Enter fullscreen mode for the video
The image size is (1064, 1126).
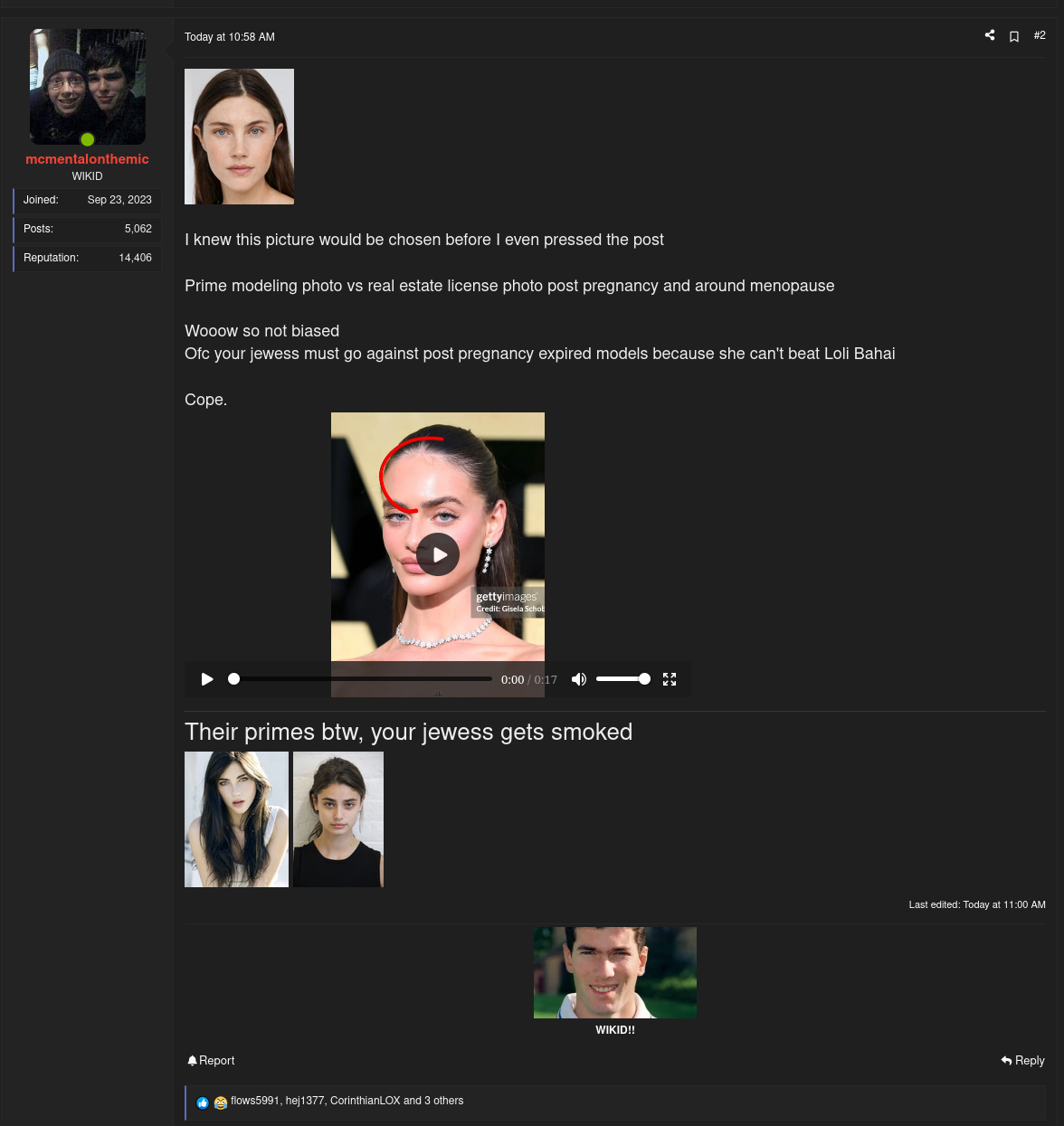670,679
